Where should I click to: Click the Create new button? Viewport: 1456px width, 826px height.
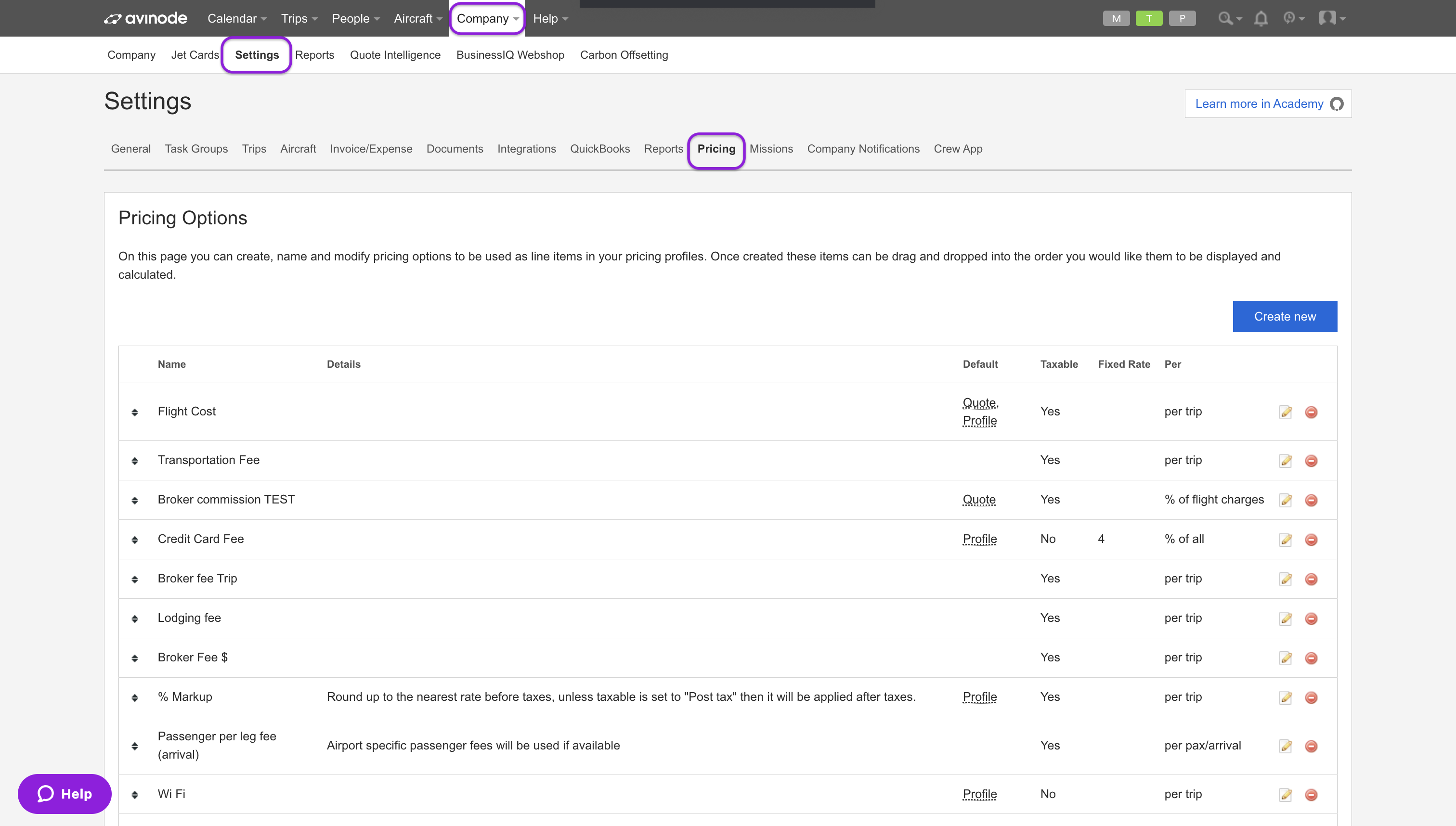pyautogui.click(x=1285, y=317)
